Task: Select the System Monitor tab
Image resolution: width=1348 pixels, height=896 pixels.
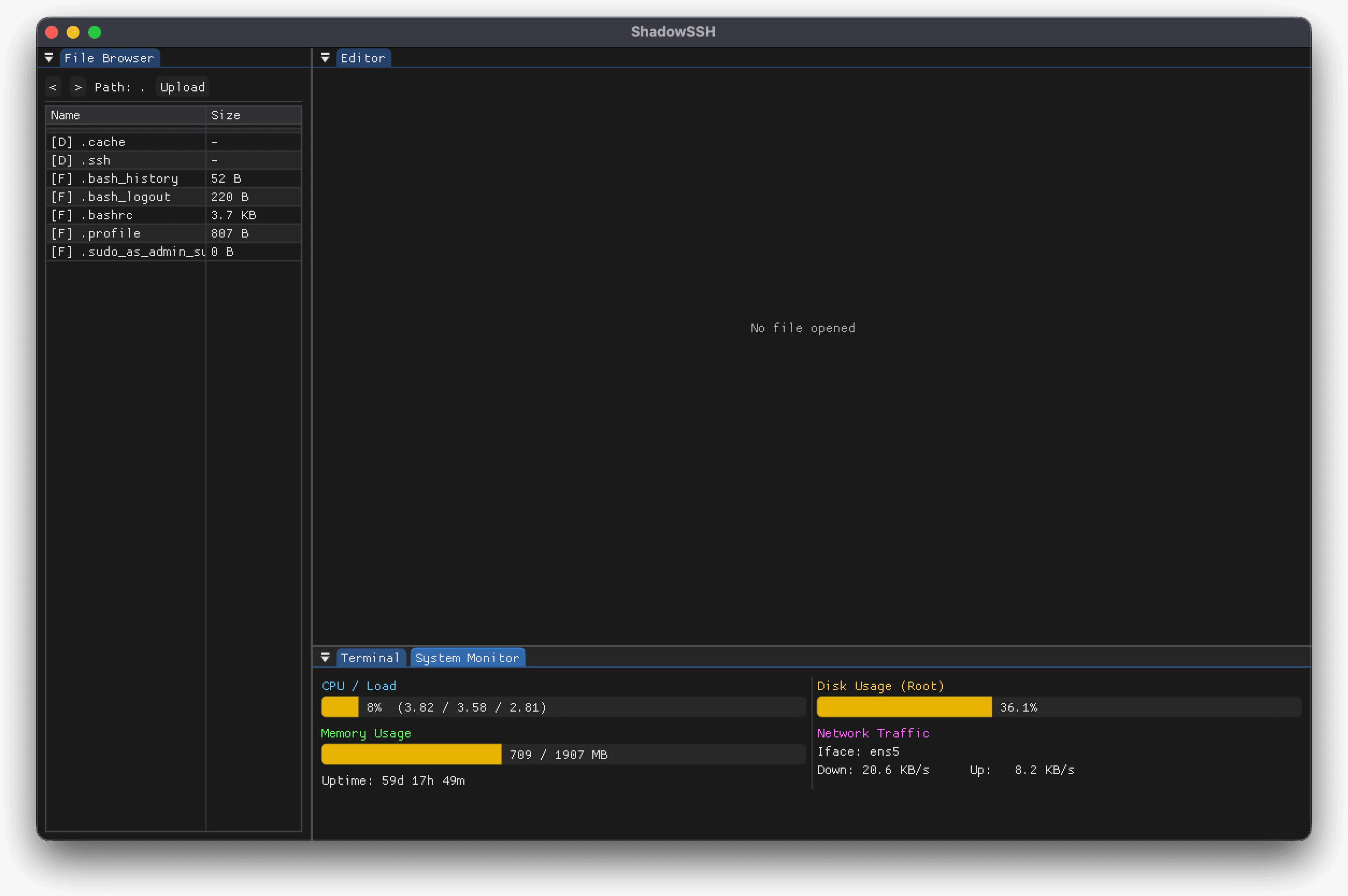Action: pyautogui.click(x=468, y=658)
